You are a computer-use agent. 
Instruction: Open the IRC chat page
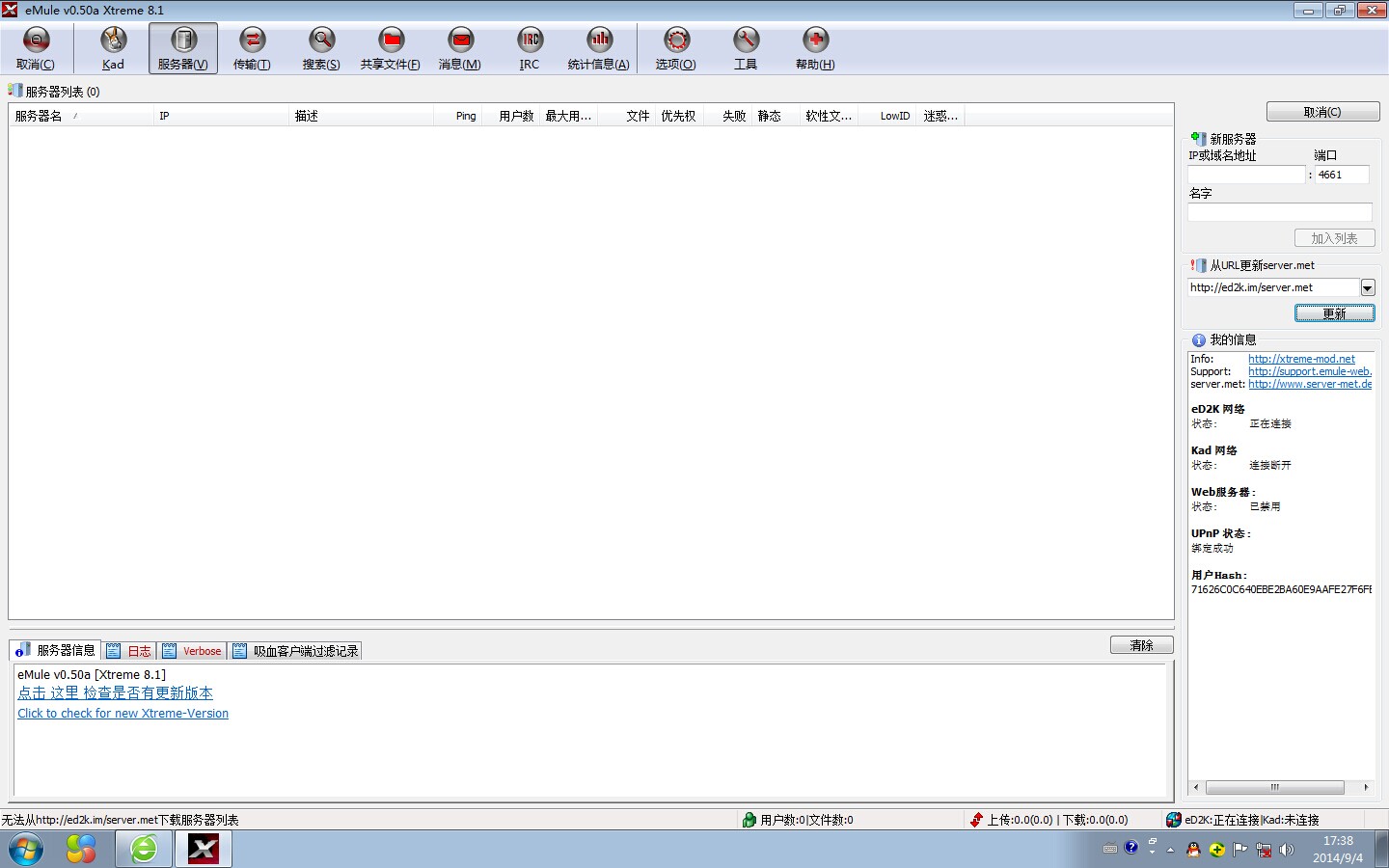(530, 48)
